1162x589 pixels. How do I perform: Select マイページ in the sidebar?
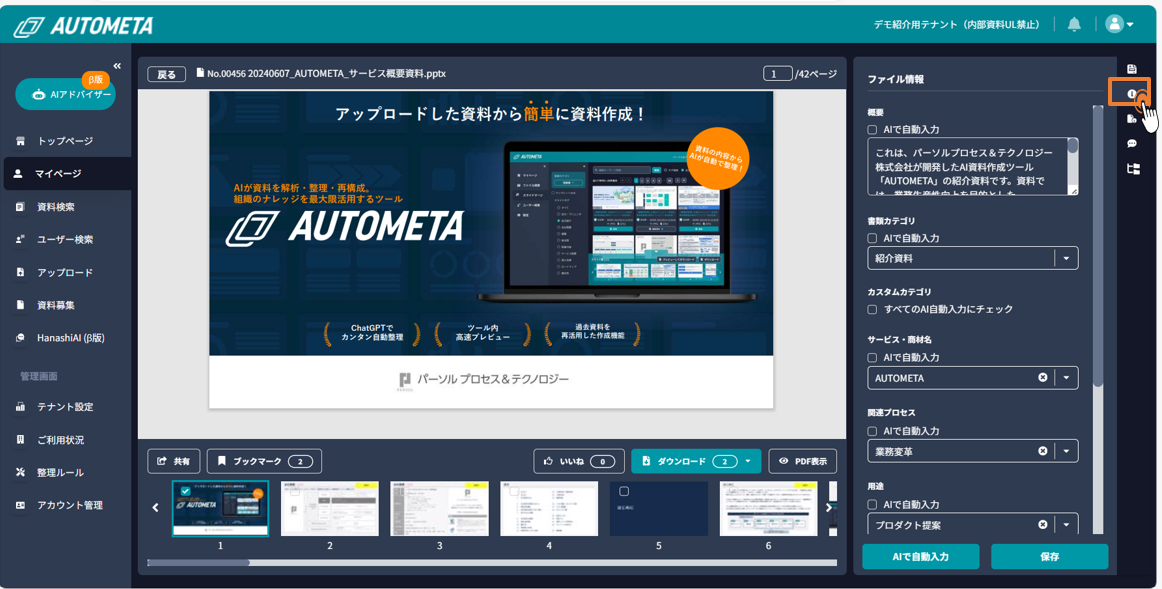pos(67,173)
